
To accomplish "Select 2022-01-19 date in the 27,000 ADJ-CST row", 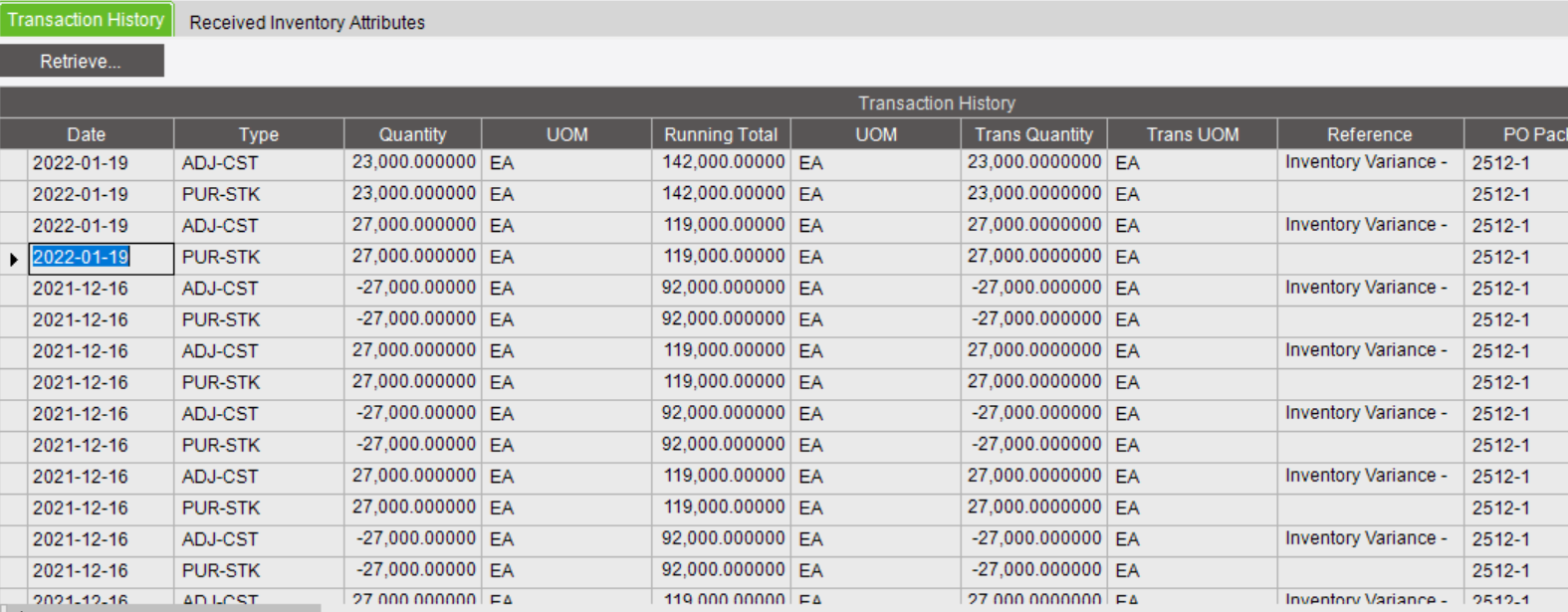I will (101, 226).
